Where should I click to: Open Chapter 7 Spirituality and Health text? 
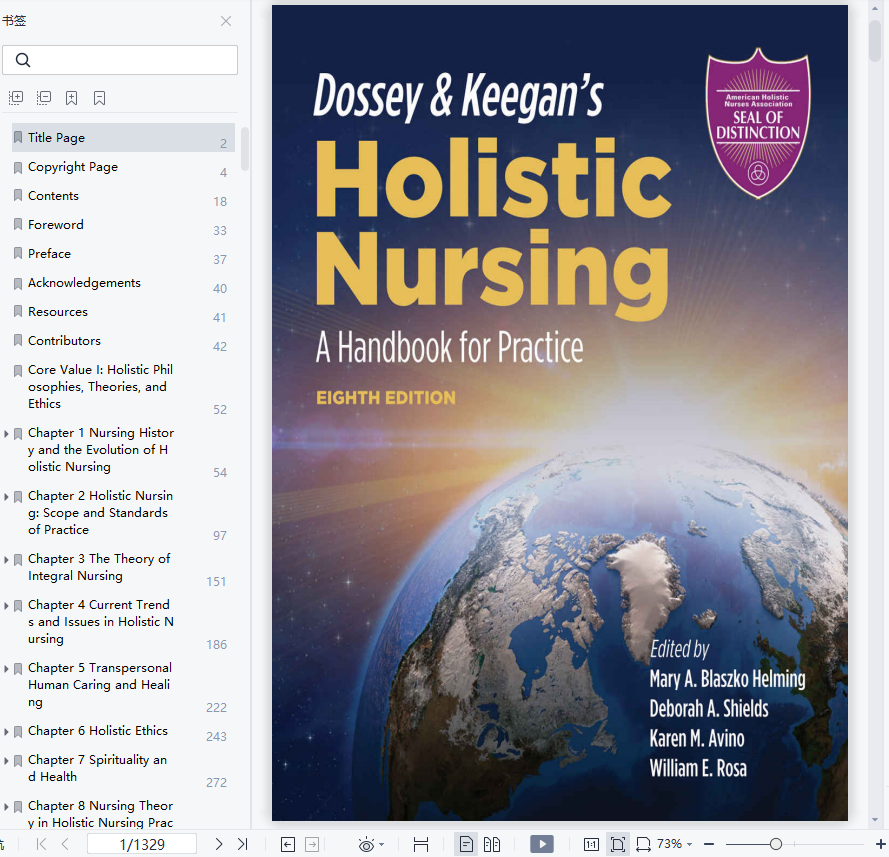pyautogui.click(x=98, y=769)
